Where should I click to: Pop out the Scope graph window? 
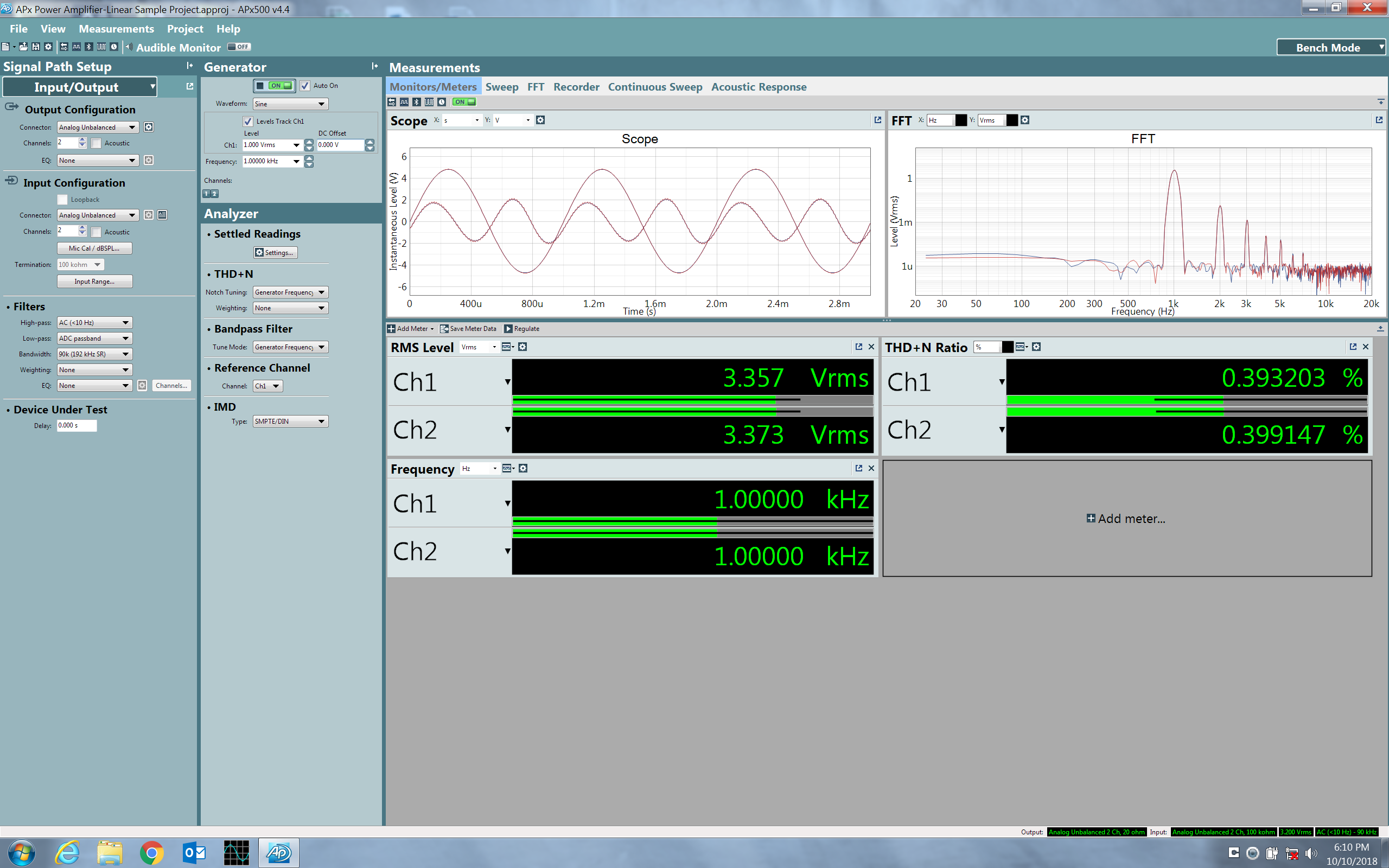(x=877, y=120)
